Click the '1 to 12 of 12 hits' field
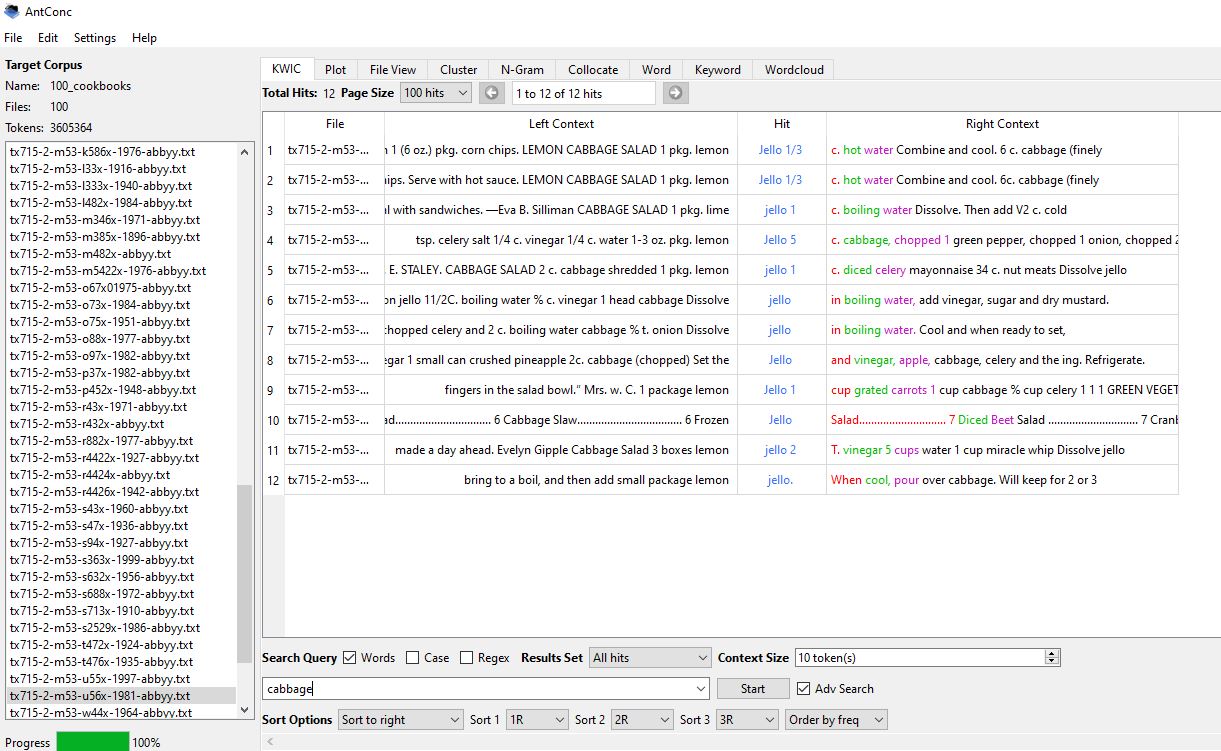The image size is (1221, 751). 584,93
